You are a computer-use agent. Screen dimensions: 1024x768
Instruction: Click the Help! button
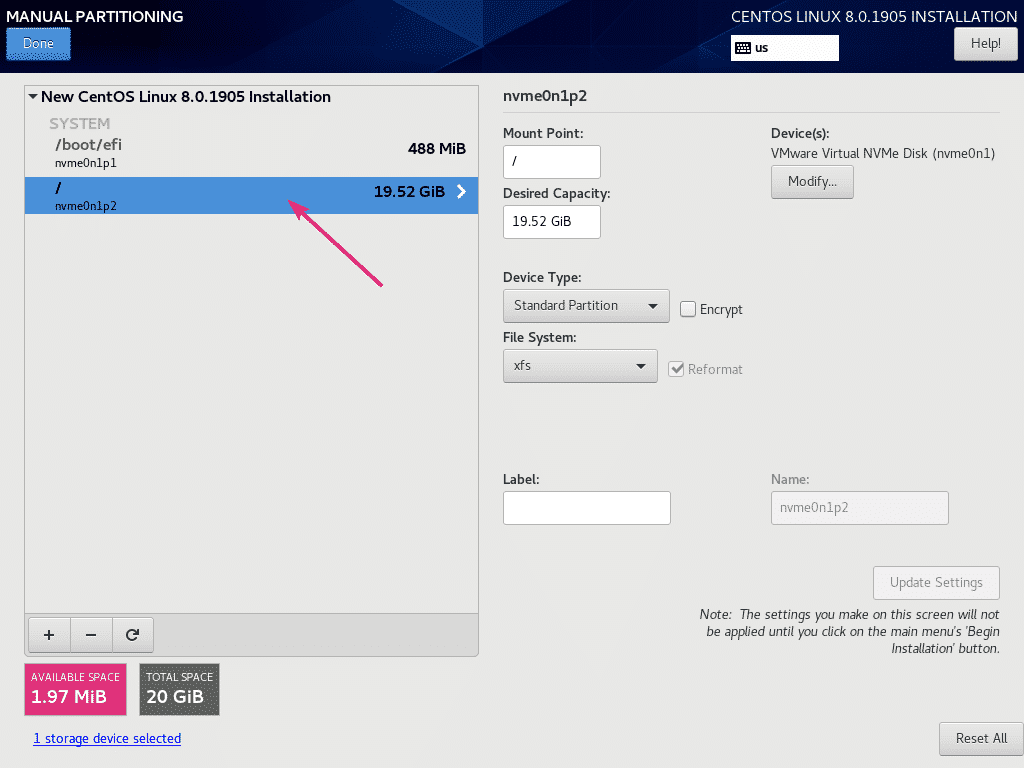click(985, 44)
